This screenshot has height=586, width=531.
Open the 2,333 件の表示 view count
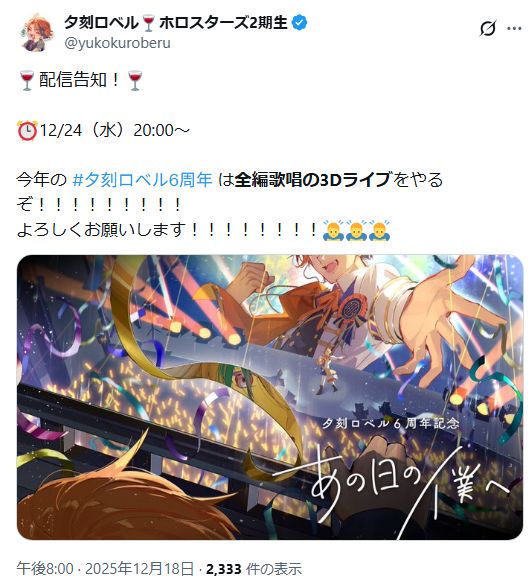253,569
